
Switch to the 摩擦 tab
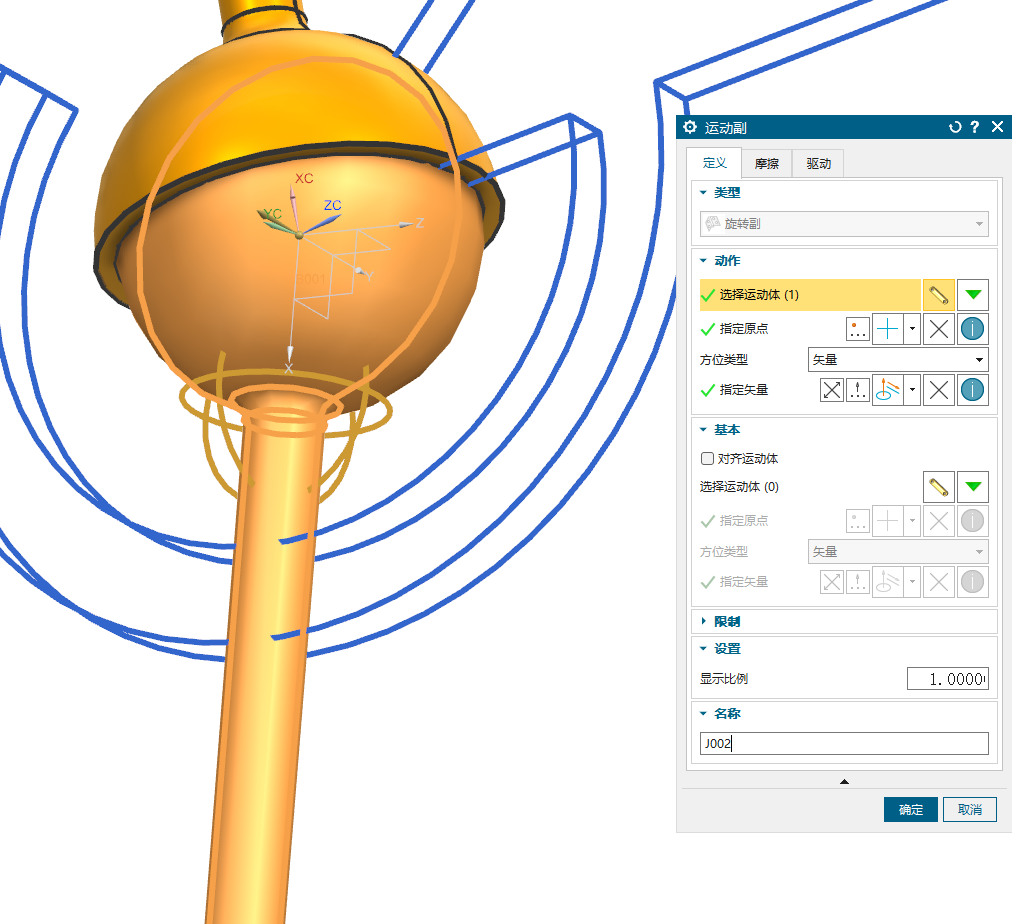click(x=766, y=163)
